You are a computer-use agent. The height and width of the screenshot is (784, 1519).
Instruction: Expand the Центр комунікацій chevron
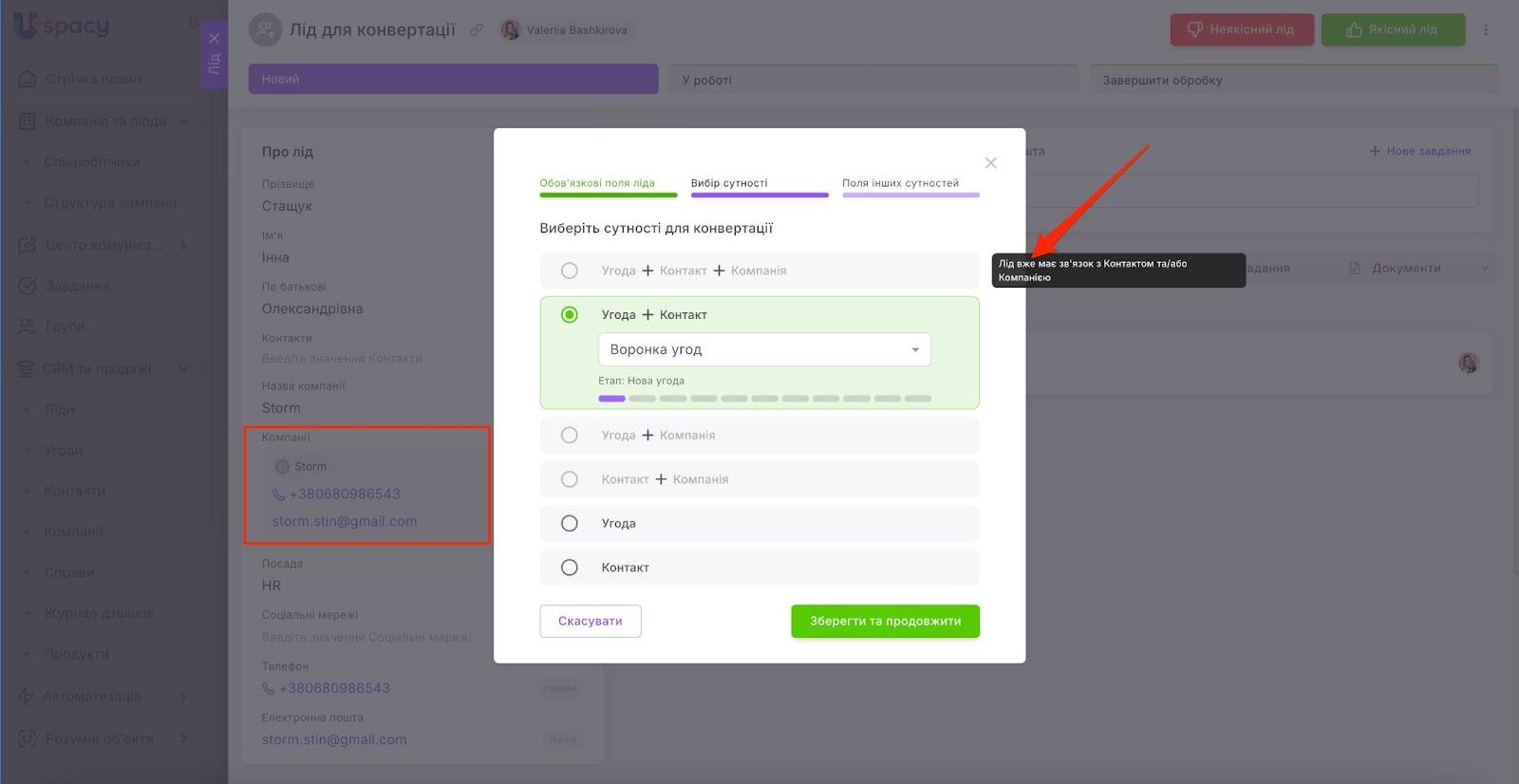183,245
